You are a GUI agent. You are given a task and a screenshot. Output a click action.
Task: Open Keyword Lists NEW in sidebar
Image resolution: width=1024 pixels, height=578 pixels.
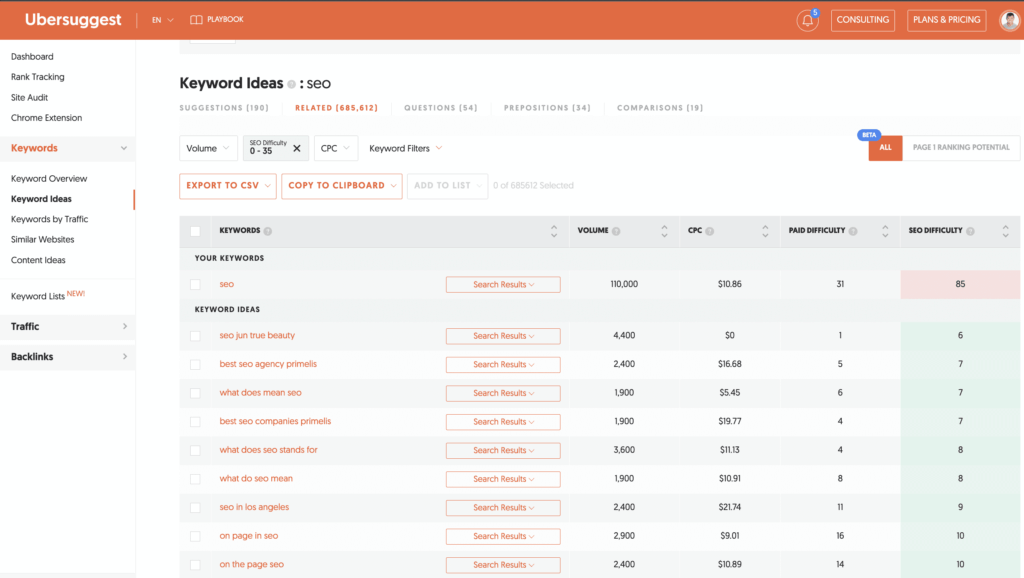pyautogui.click(x=48, y=296)
